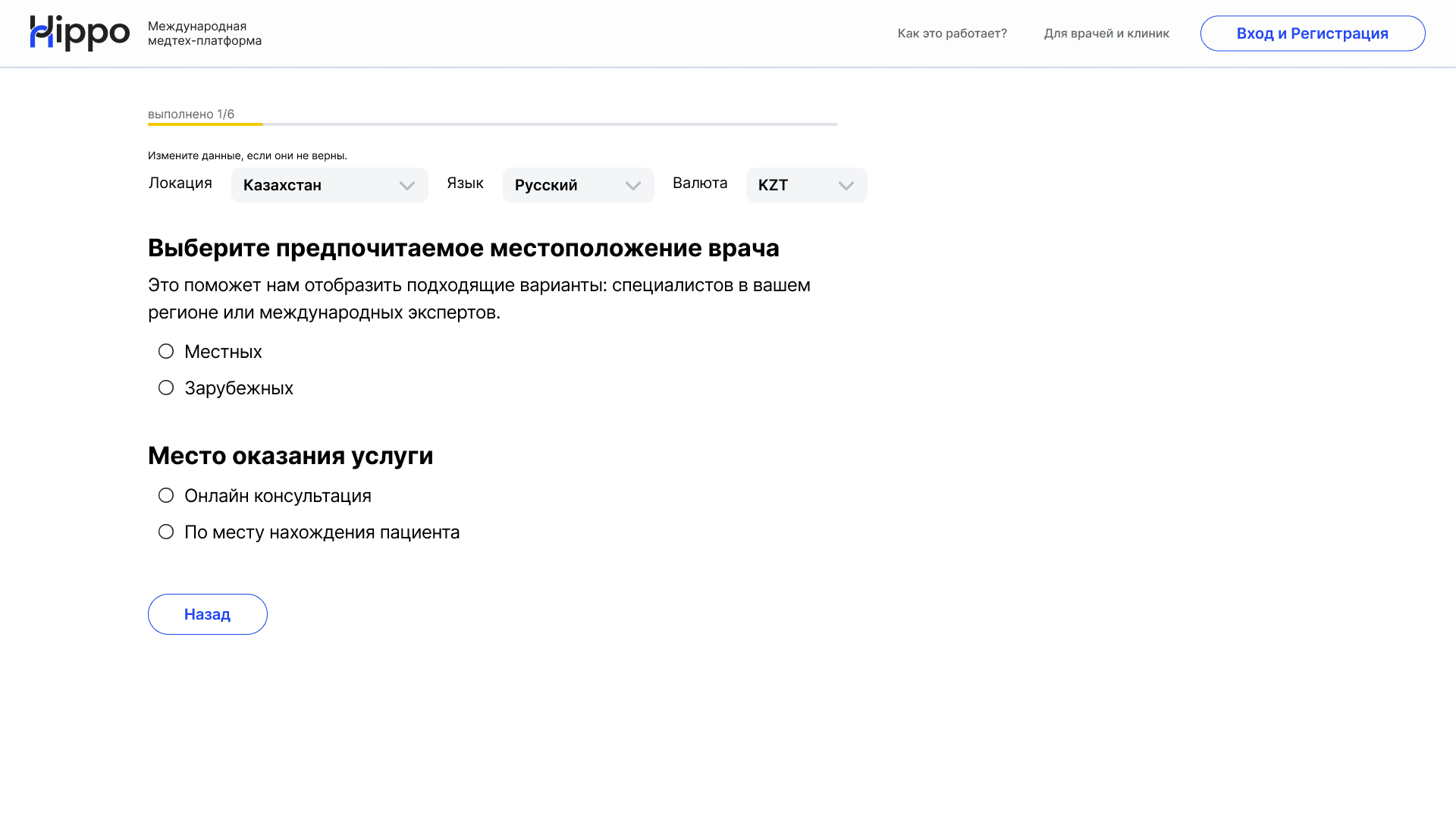
Task: Open Как это работает? menu item
Action: (952, 33)
